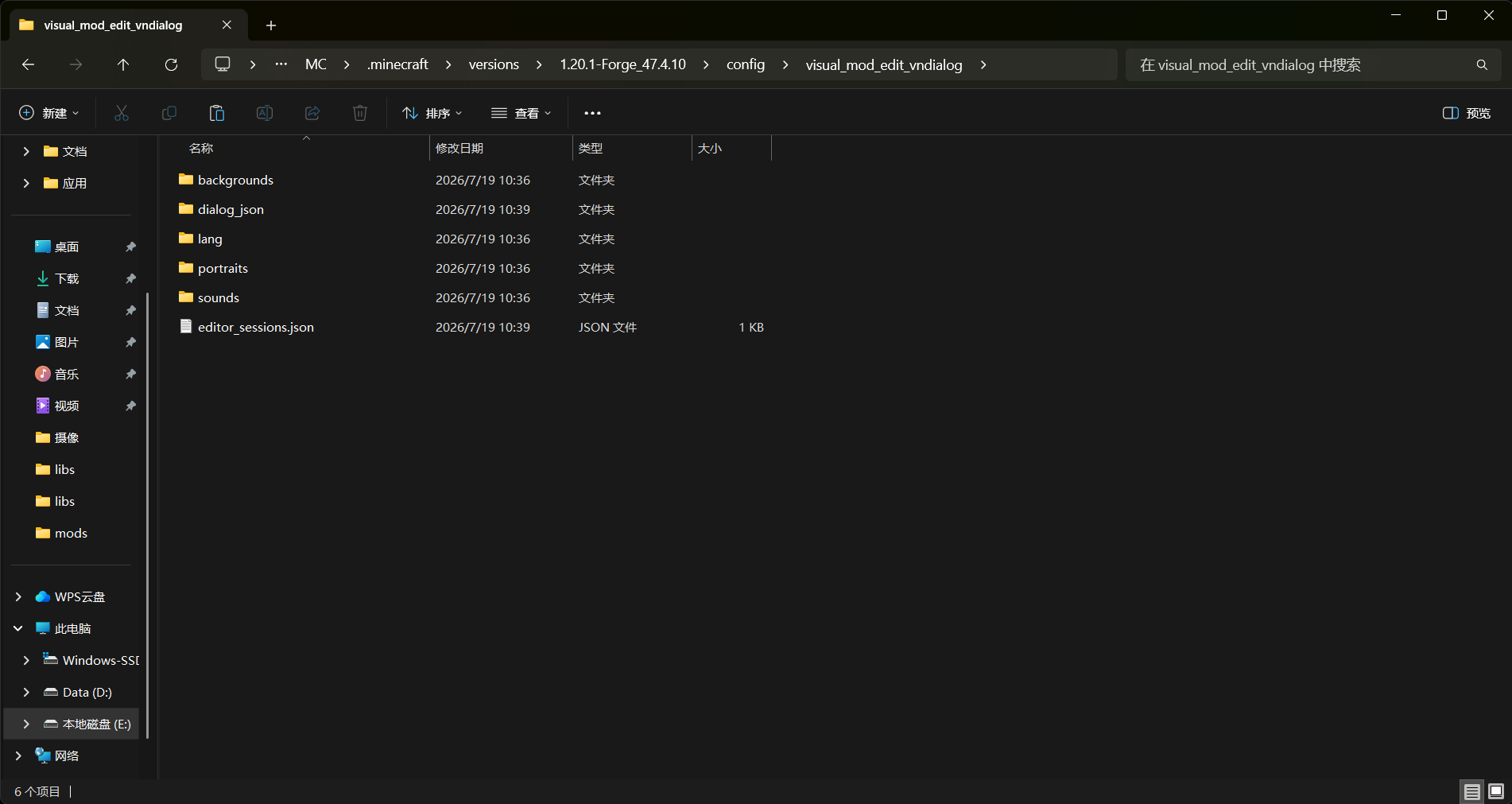Expand the 本地磁盘 (E:) drive node

tap(26, 724)
